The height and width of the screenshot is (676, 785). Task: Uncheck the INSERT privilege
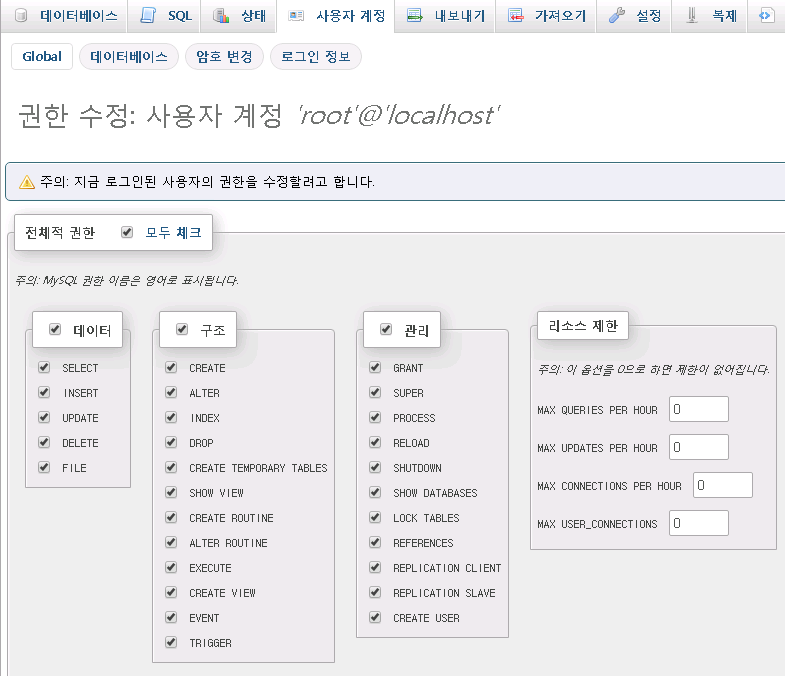(x=44, y=392)
